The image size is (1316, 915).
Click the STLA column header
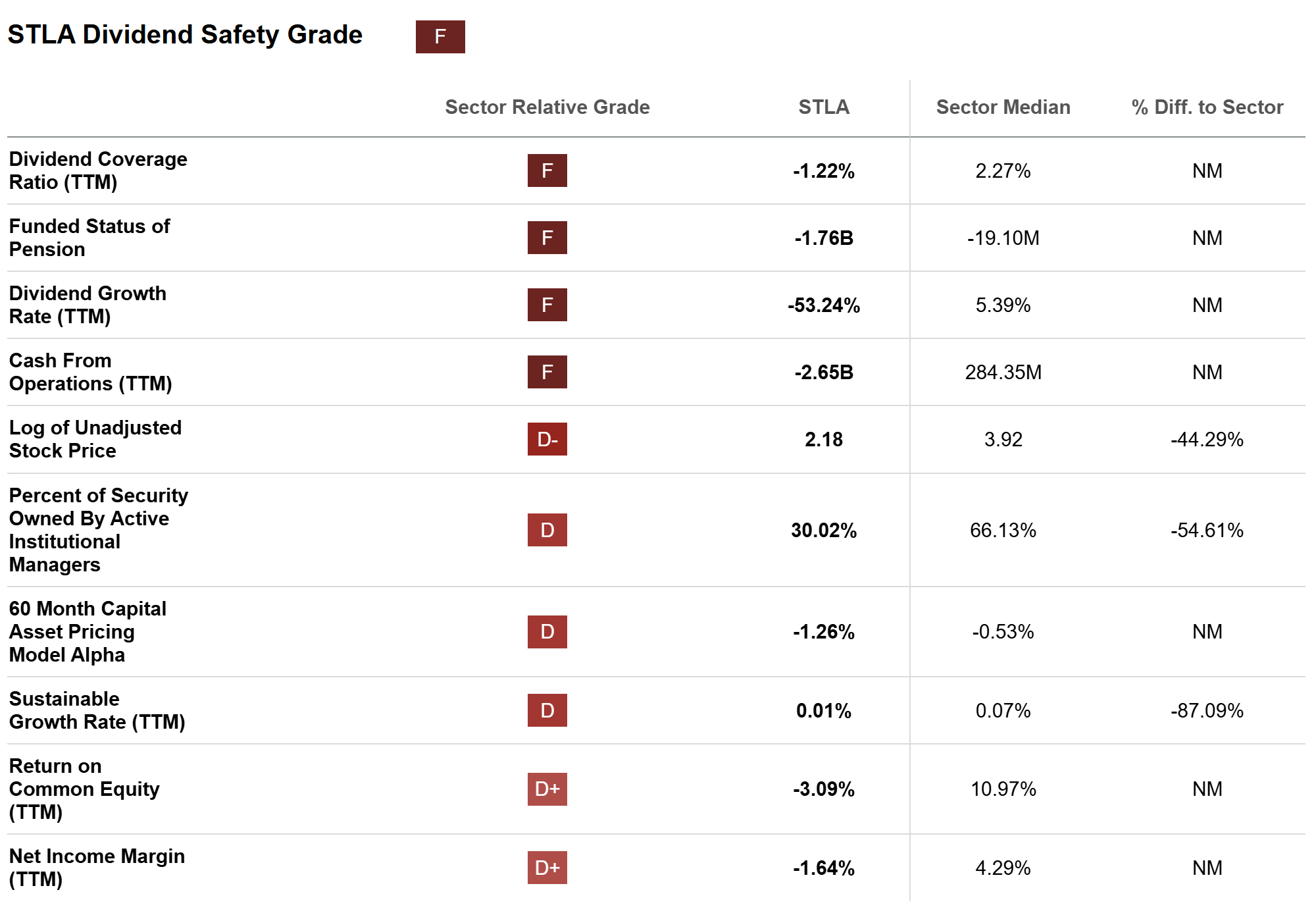tap(823, 107)
